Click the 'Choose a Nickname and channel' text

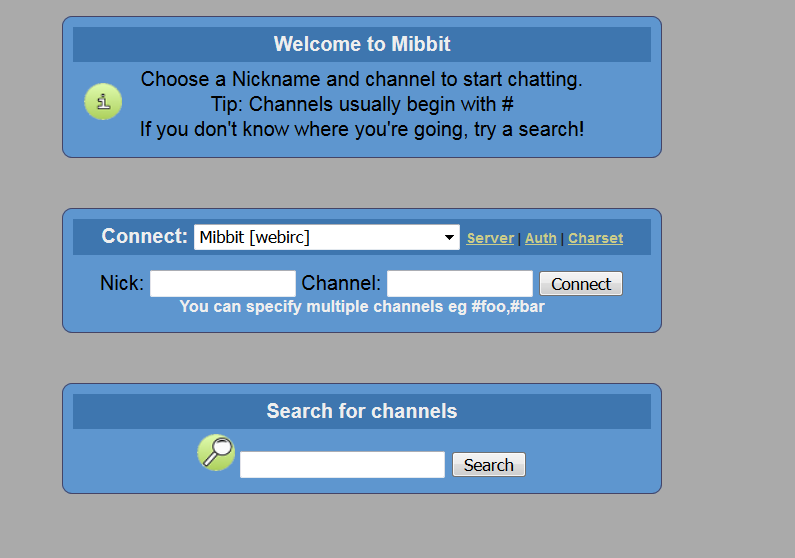(x=362, y=79)
